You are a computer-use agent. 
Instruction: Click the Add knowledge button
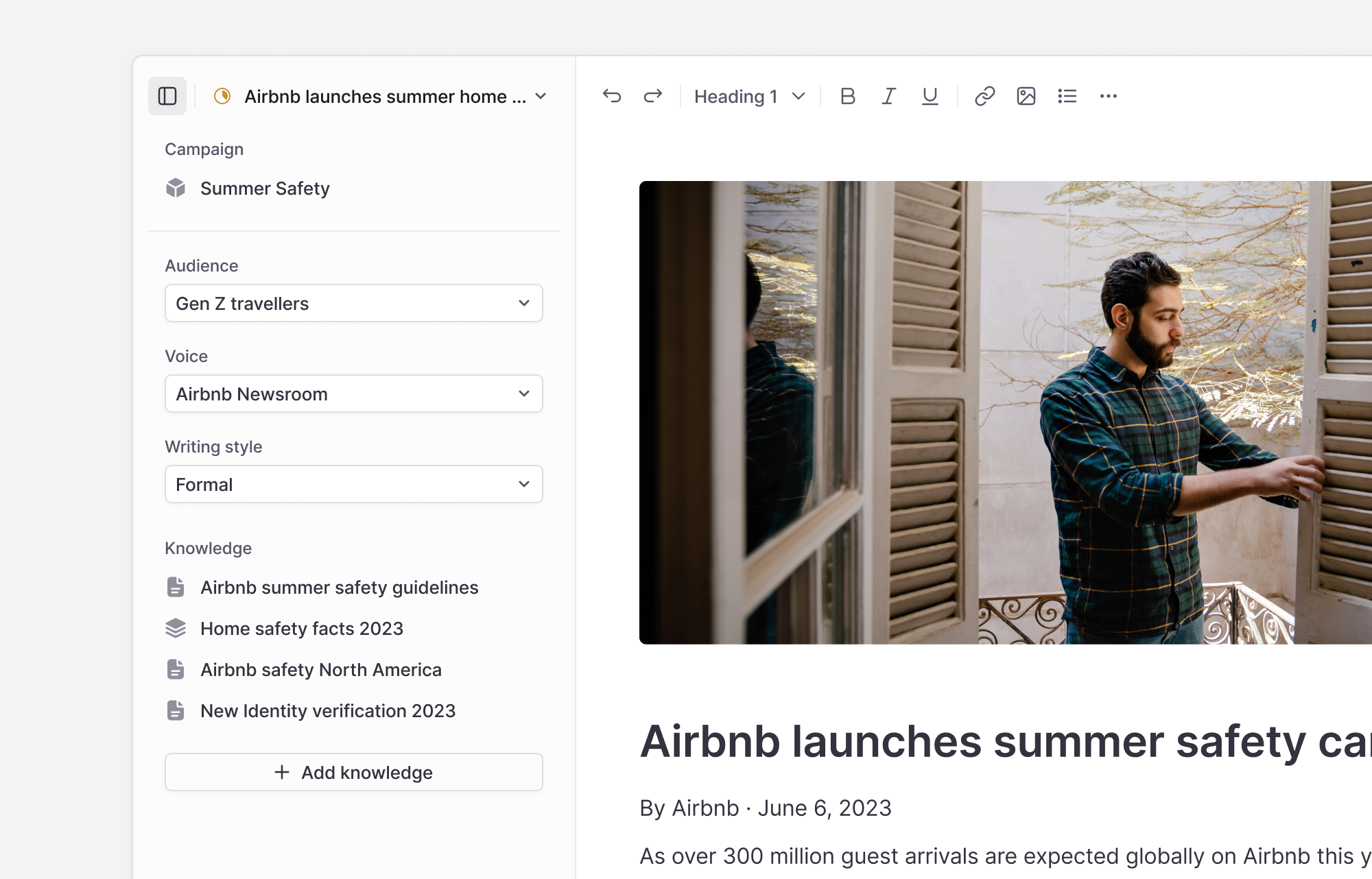(x=354, y=772)
